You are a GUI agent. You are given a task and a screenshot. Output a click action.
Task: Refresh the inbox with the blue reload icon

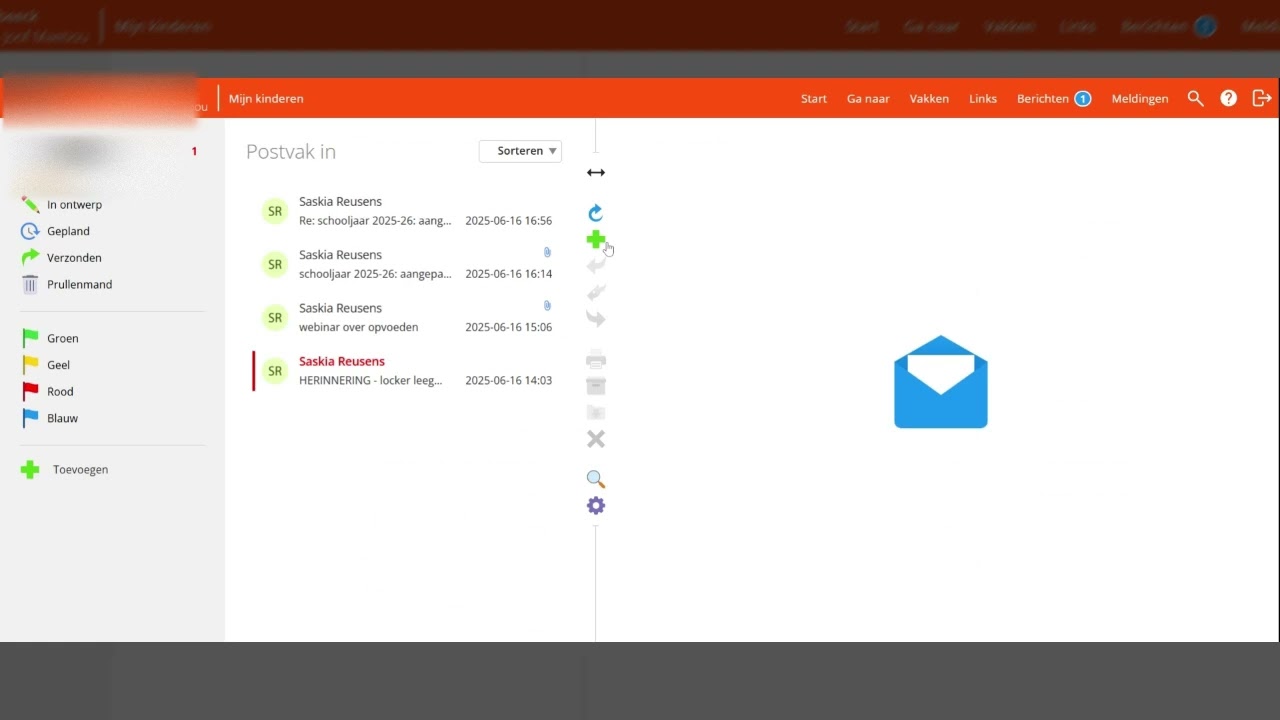(x=596, y=213)
